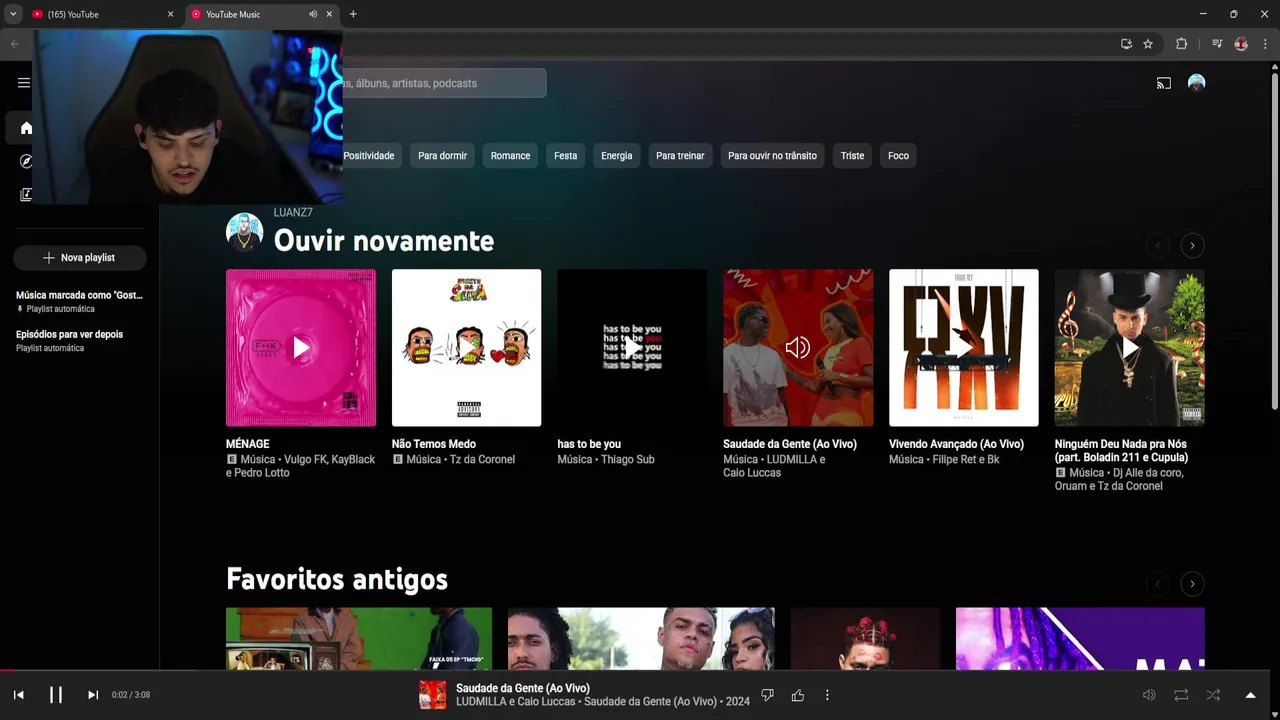Click the LUANZ7 profile picture
This screenshot has height=720, width=1280.
[x=244, y=231]
